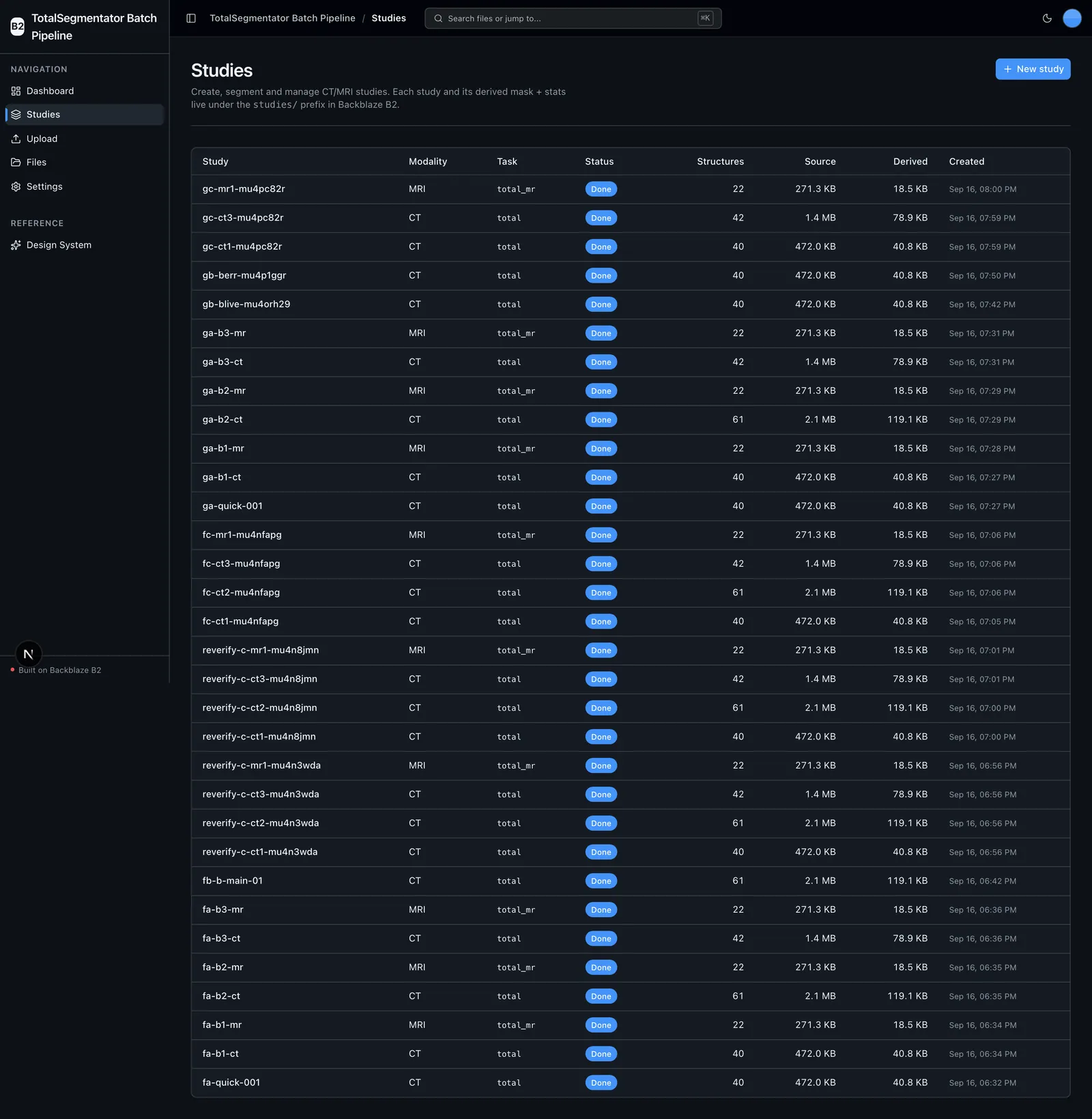The image size is (1092, 1119).
Task: Open study fa-b1-ct
Action: tap(221, 1054)
